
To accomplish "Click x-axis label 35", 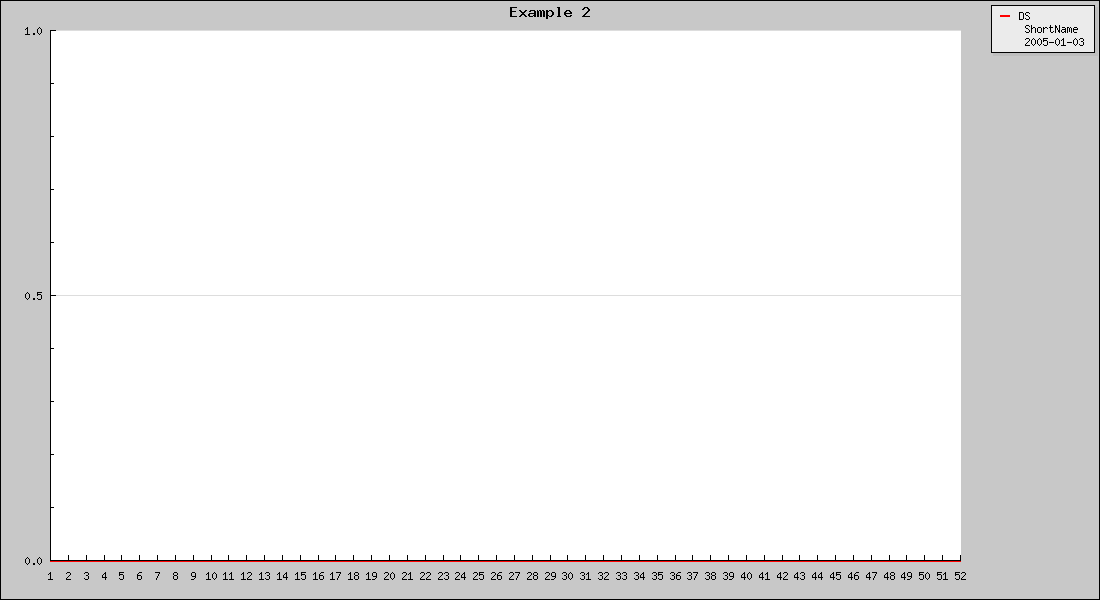I will 657,576.
